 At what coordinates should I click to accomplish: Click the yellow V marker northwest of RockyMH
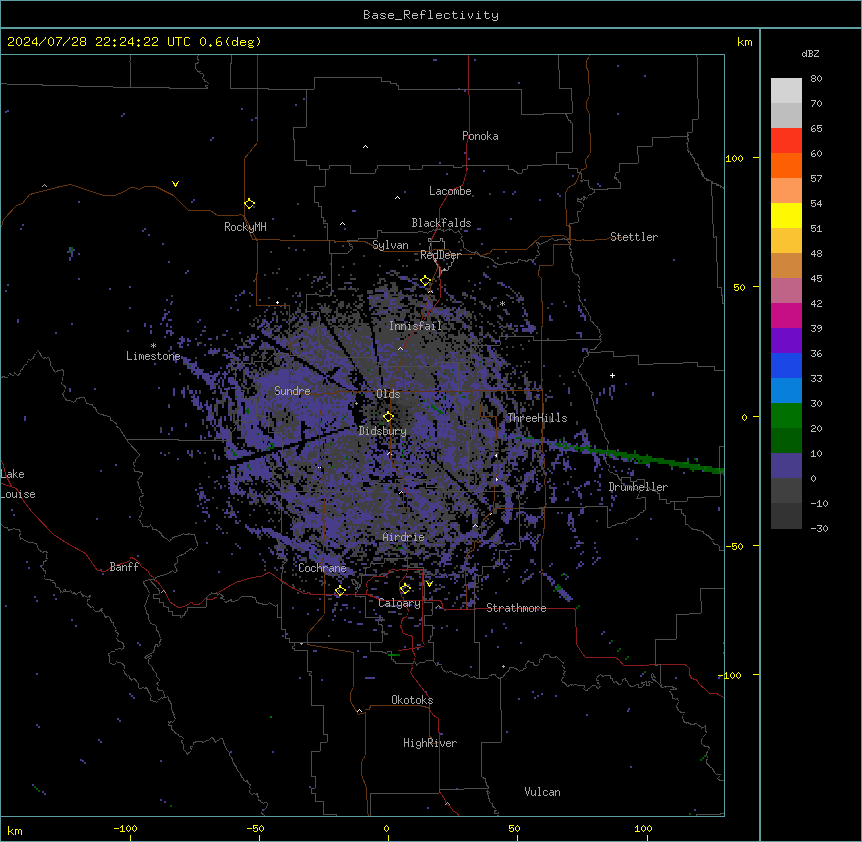click(175, 184)
